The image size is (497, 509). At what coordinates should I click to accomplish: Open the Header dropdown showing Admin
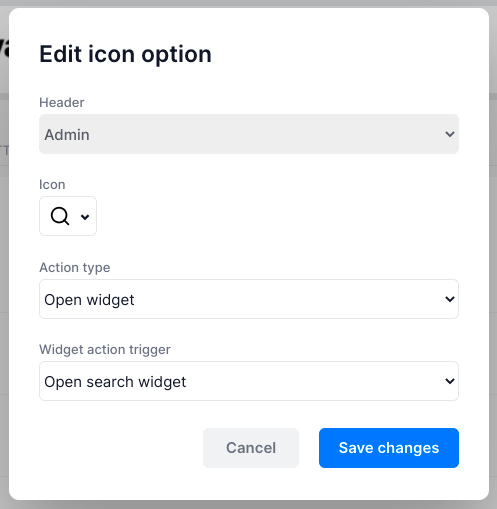click(x=249, y=134)
